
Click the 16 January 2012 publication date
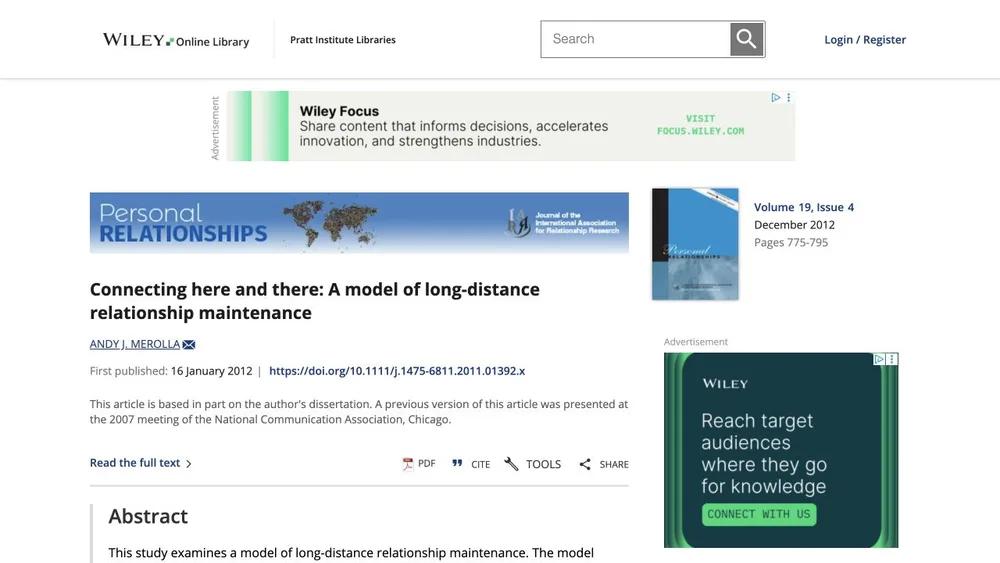[211, 371]
